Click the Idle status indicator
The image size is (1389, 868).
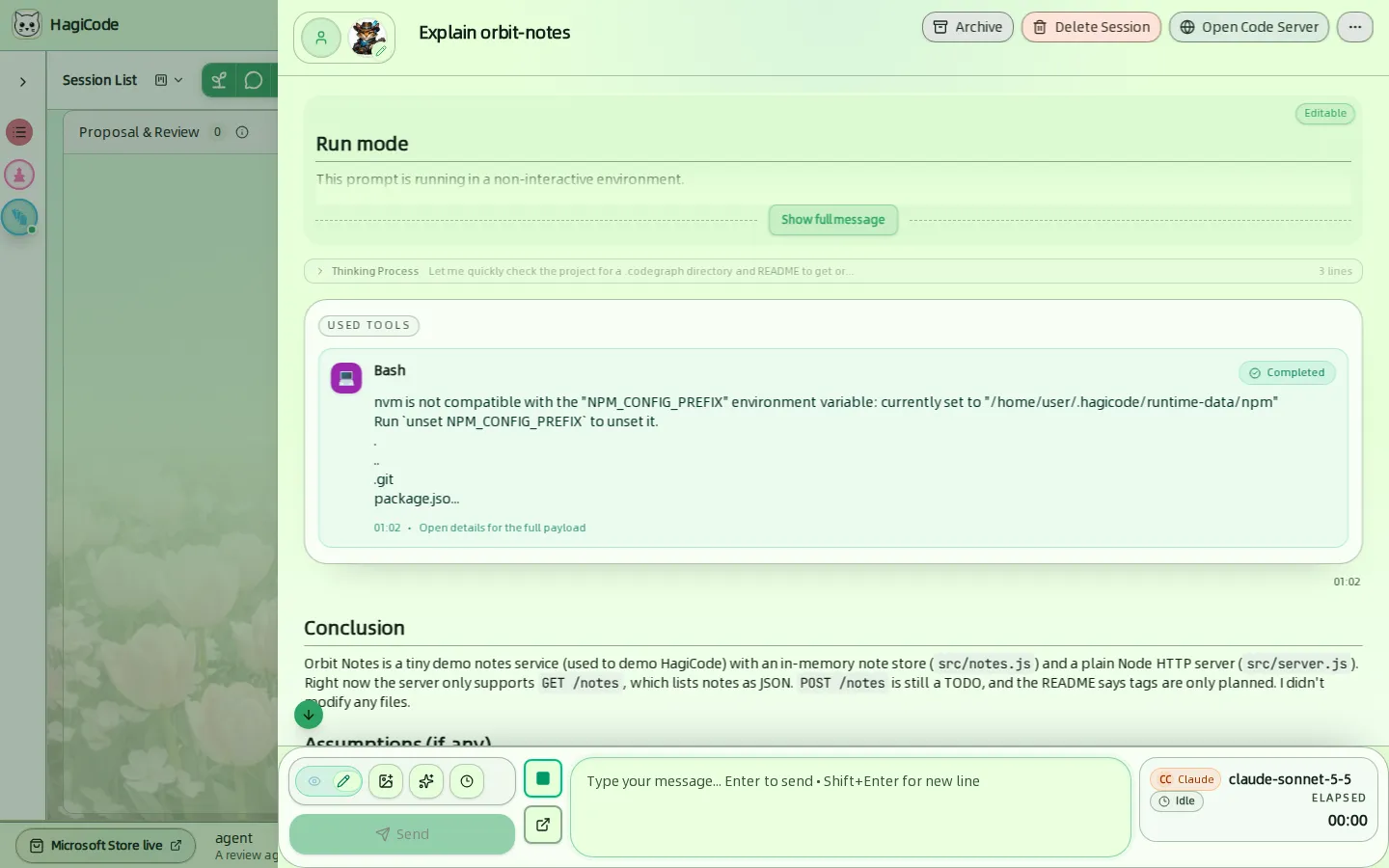click(1177, 801)
